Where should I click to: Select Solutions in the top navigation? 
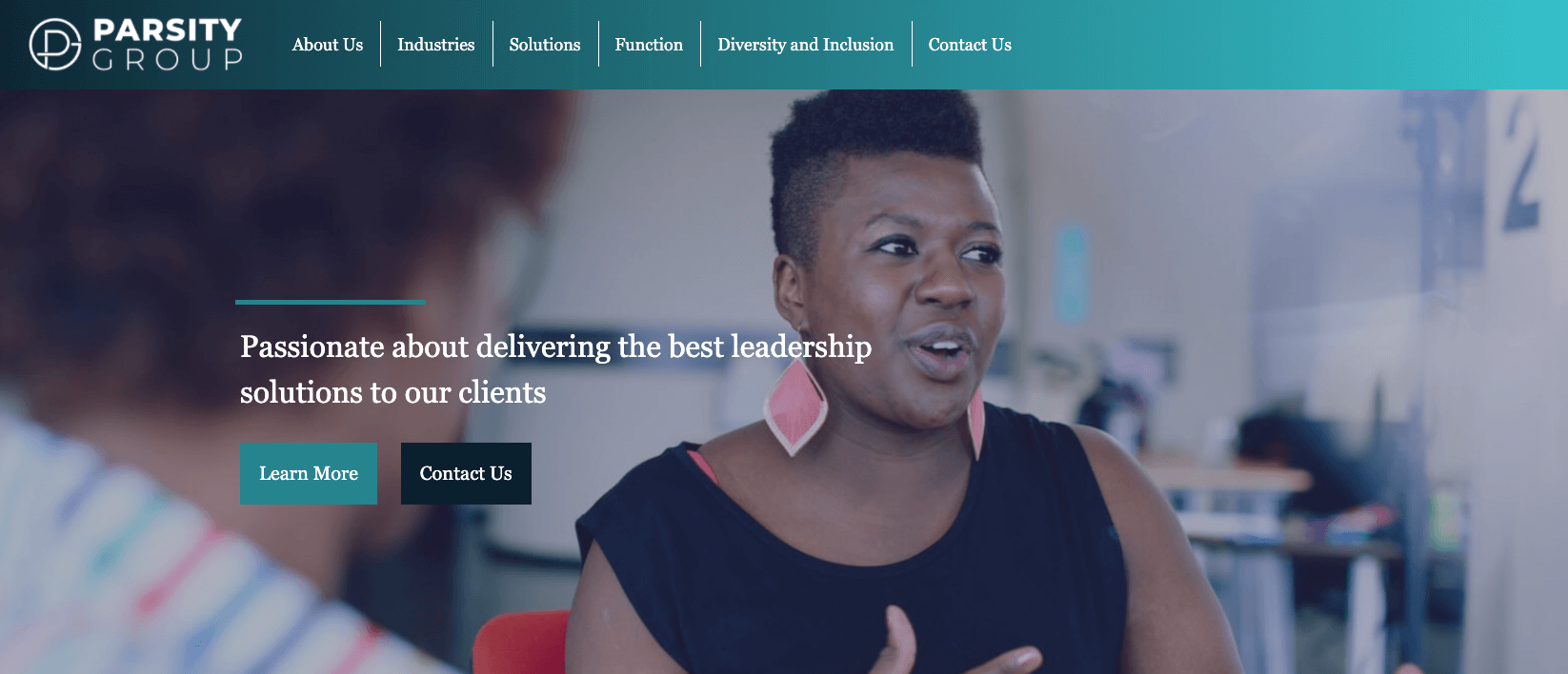(545, 45)
